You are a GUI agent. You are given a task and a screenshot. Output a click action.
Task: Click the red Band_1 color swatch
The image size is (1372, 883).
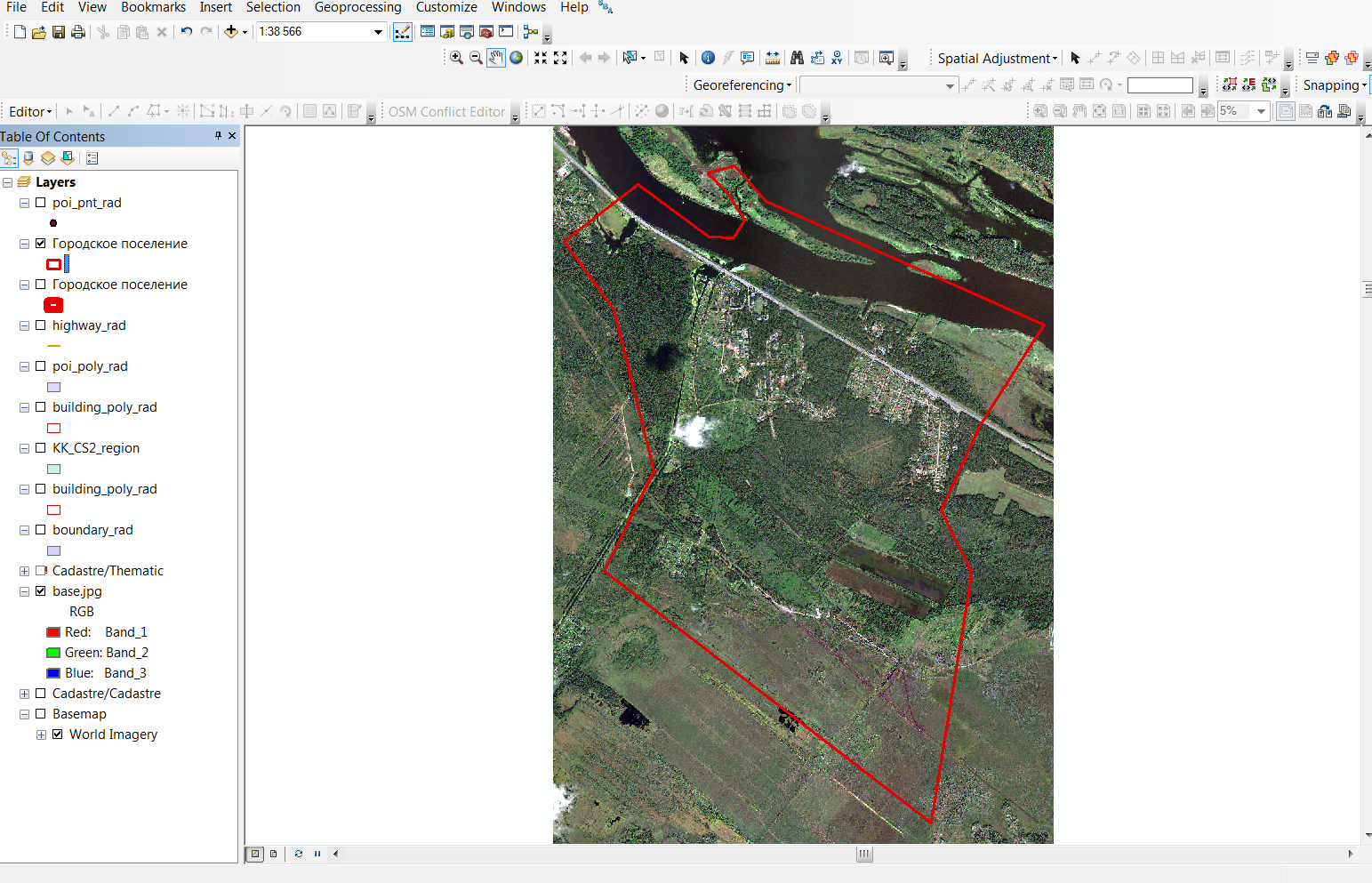53,632
